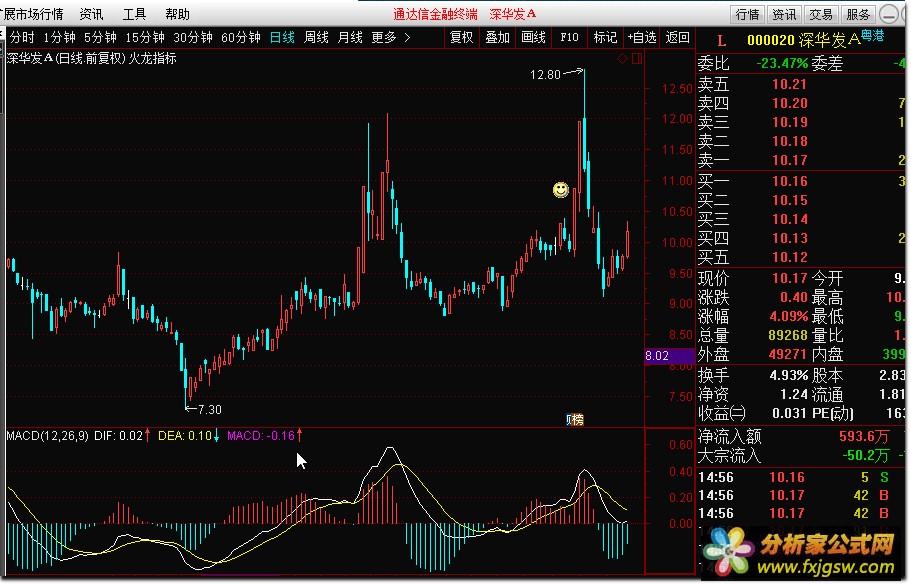Screen dimensions: 911x584
Task: Switch to the 60分钟 period tab
Action: coord(241,38)
